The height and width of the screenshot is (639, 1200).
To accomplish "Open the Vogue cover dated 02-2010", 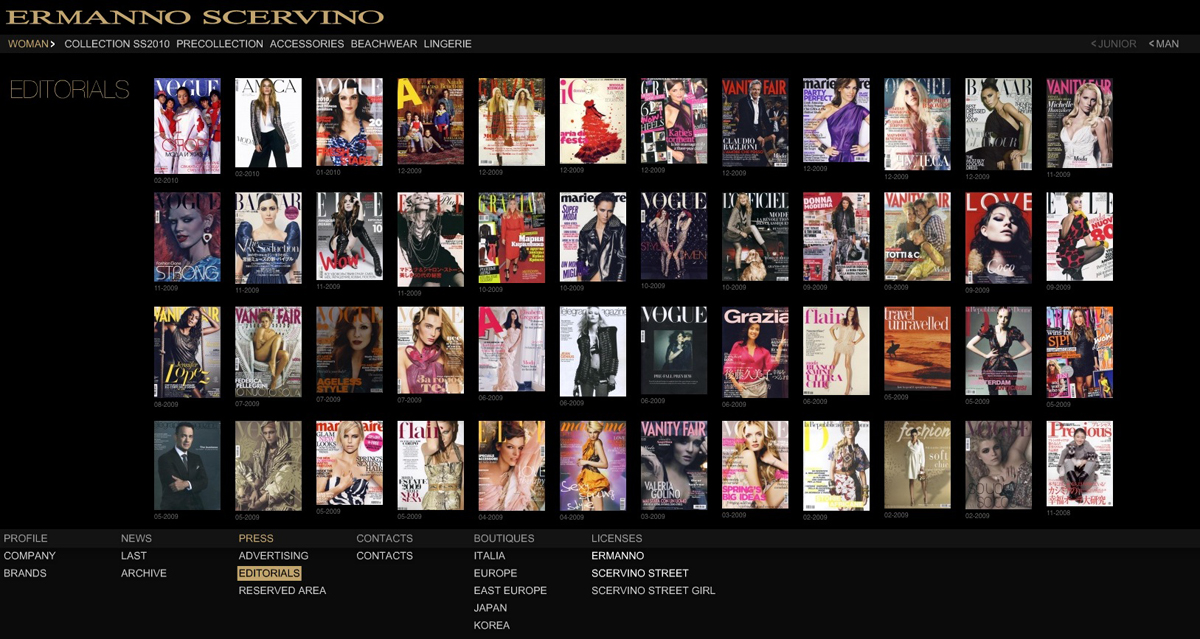I will [187, 125].
